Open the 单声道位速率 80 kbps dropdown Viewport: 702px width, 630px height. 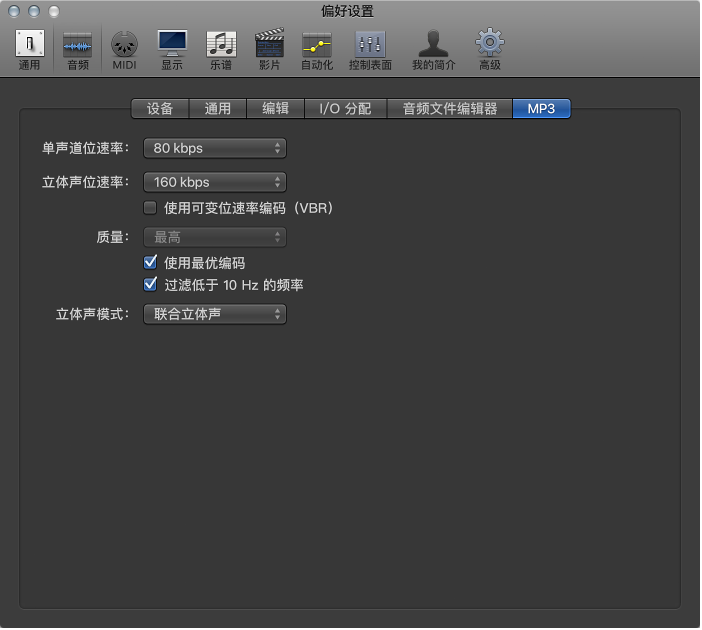pyautogui.click(x=215, y=148)
